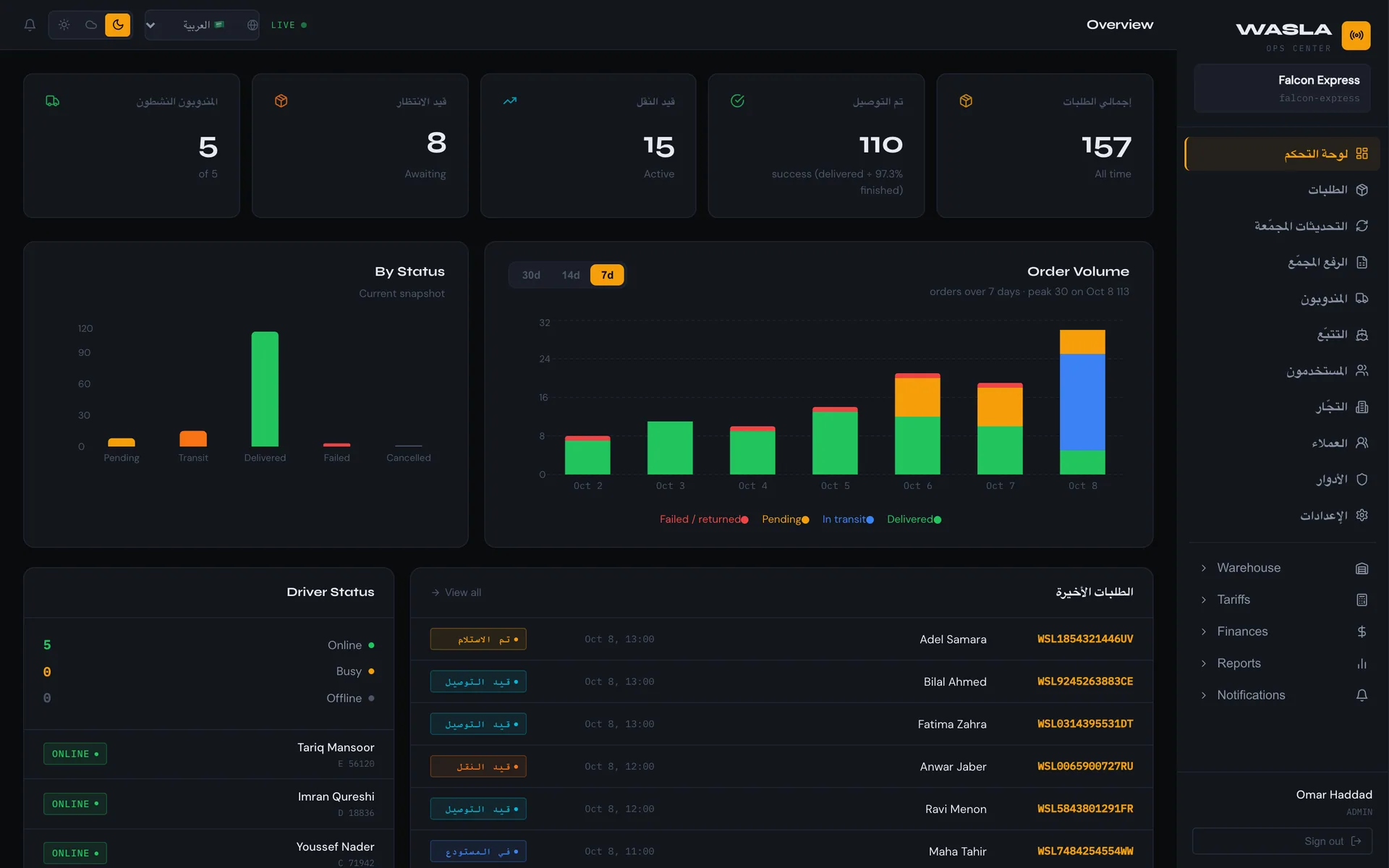Click the globe icon in top bar
This screenshot has width=1389, height=868.
[x=252, y=25]
